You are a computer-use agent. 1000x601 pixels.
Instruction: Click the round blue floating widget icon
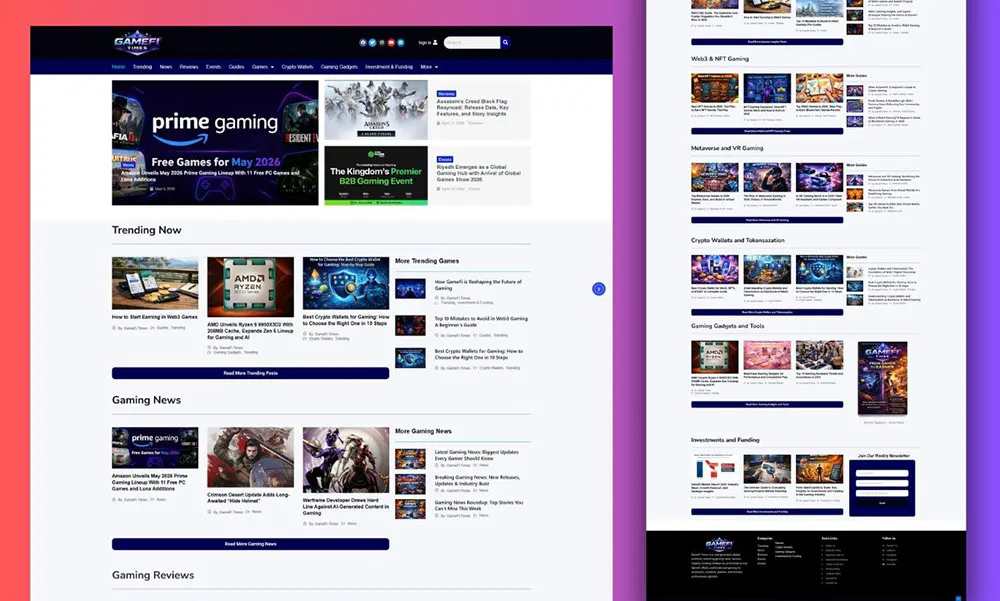point(598,289)
